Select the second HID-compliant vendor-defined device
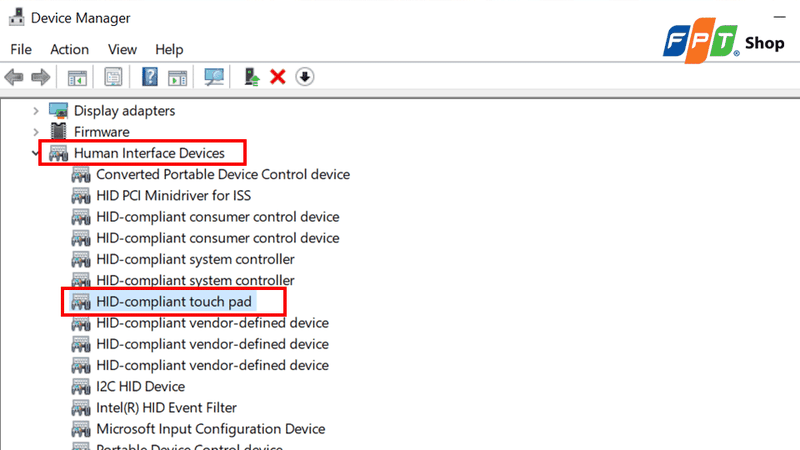The image size is (800, 450). coord(212,344)
